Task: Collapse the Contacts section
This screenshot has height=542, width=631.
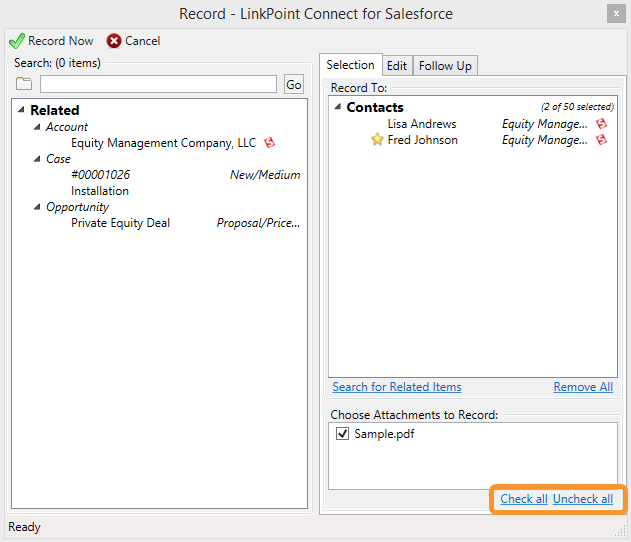Action: 338,107
